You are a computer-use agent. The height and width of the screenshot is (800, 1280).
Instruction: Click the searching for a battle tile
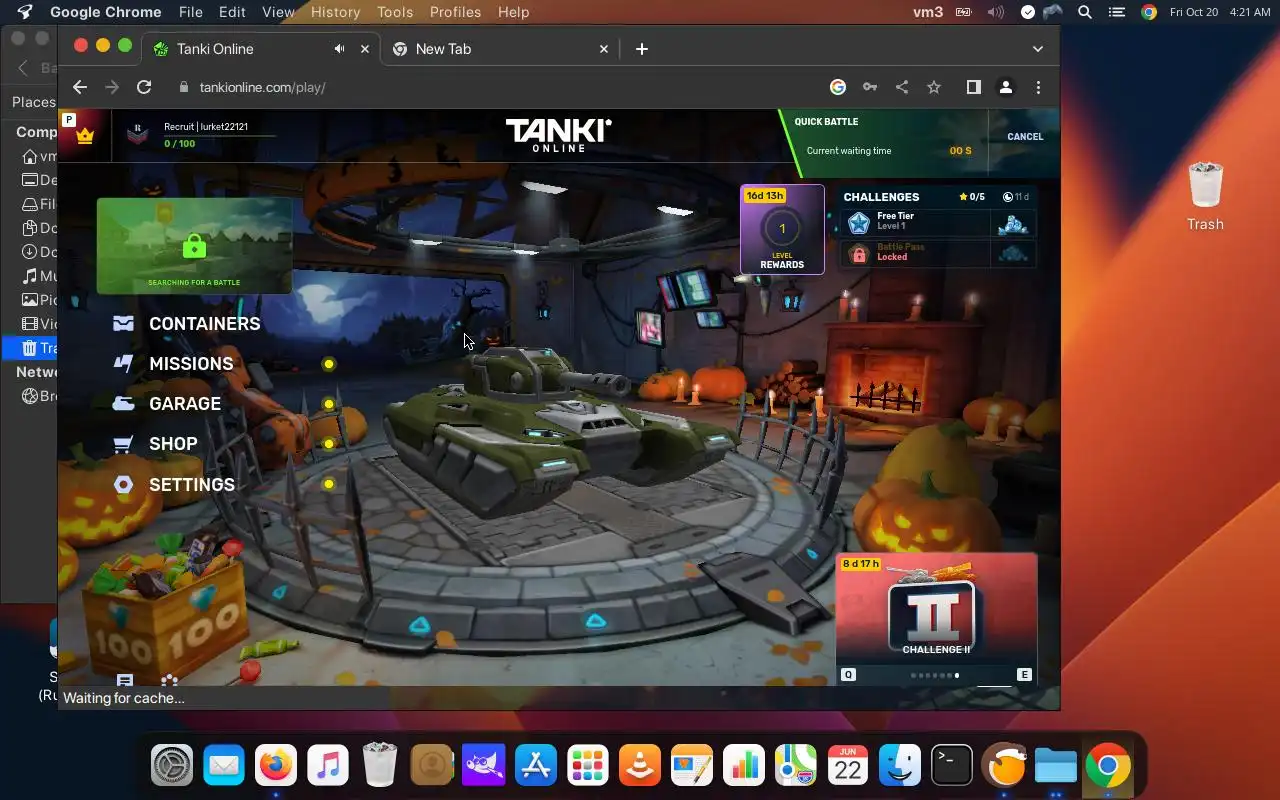coord(195,245)
